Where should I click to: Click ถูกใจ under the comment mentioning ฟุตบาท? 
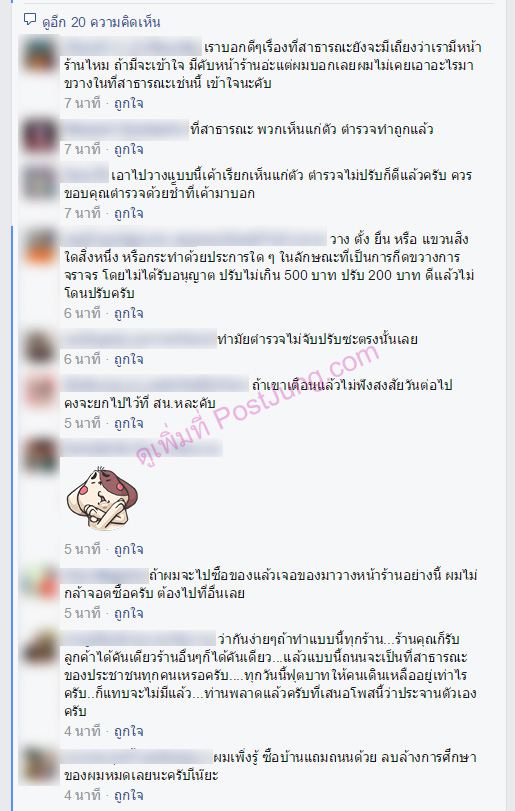pos(129,732)
